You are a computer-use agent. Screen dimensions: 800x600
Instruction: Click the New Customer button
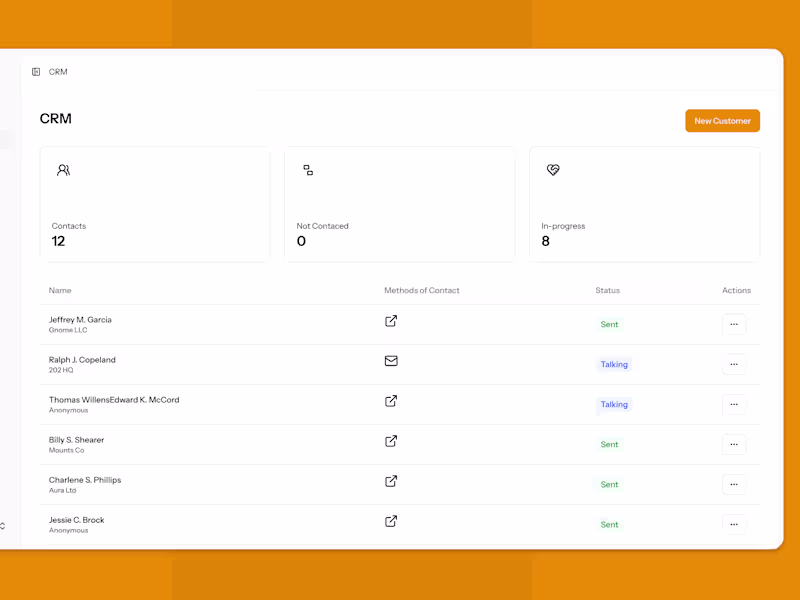tap(722, 121)
